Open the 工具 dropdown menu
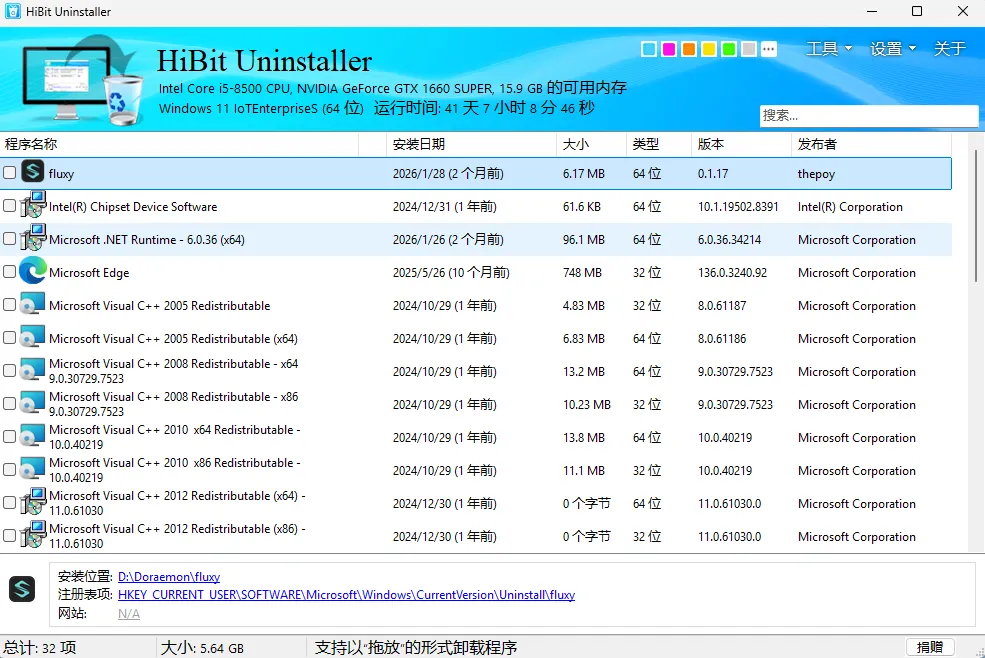Image resolution: width=985 pixels, height=658 pixels. [829, 48]
